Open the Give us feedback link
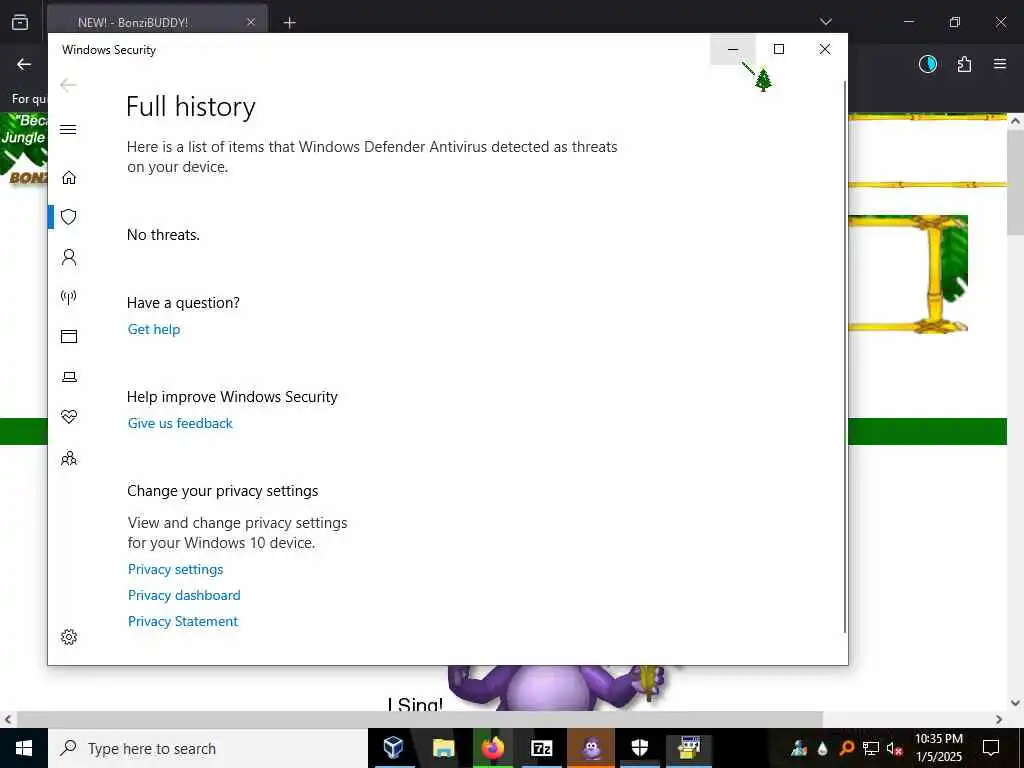 coord(180,423)
